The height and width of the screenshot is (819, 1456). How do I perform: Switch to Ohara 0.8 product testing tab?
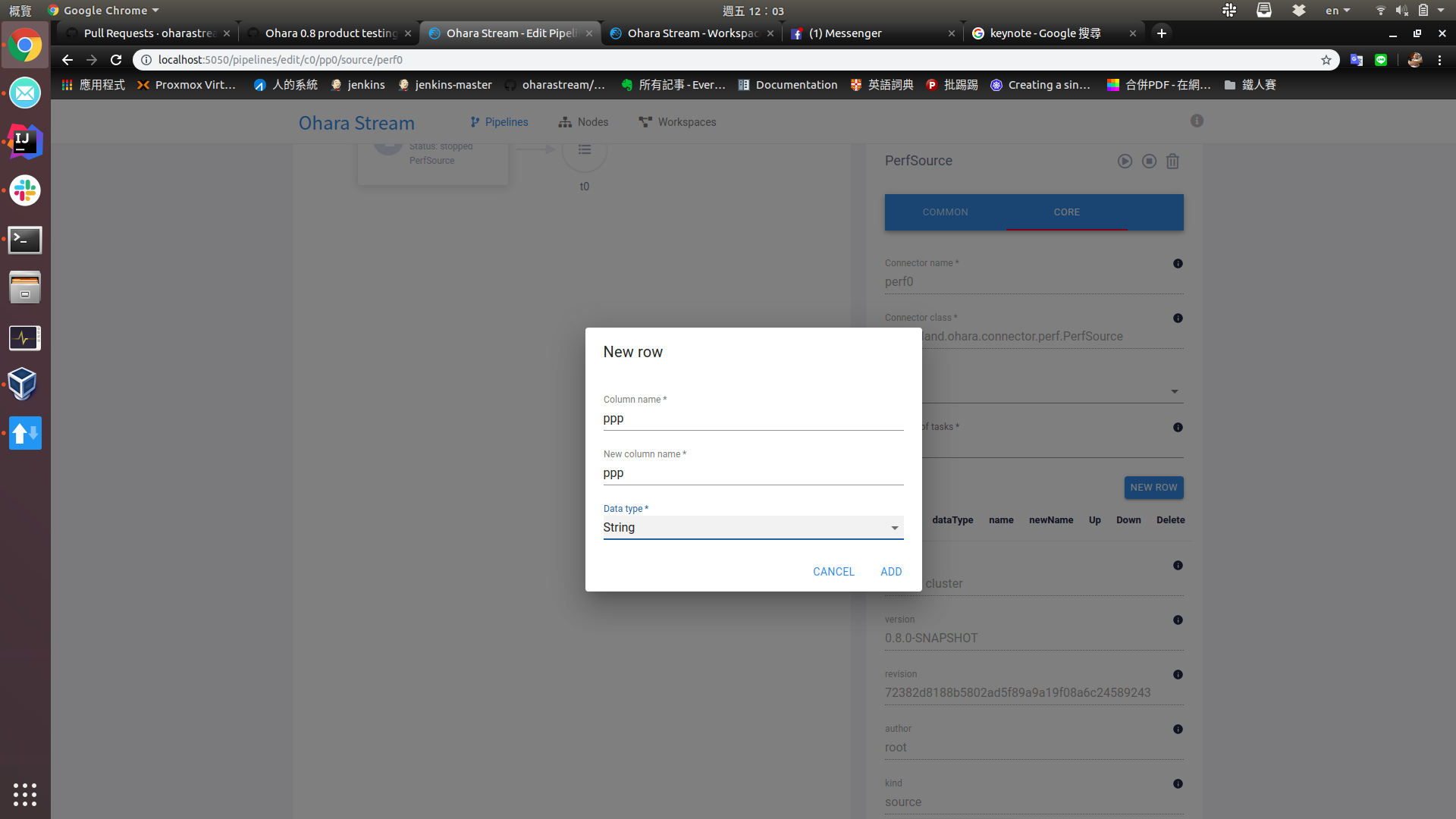pos(329,33)
